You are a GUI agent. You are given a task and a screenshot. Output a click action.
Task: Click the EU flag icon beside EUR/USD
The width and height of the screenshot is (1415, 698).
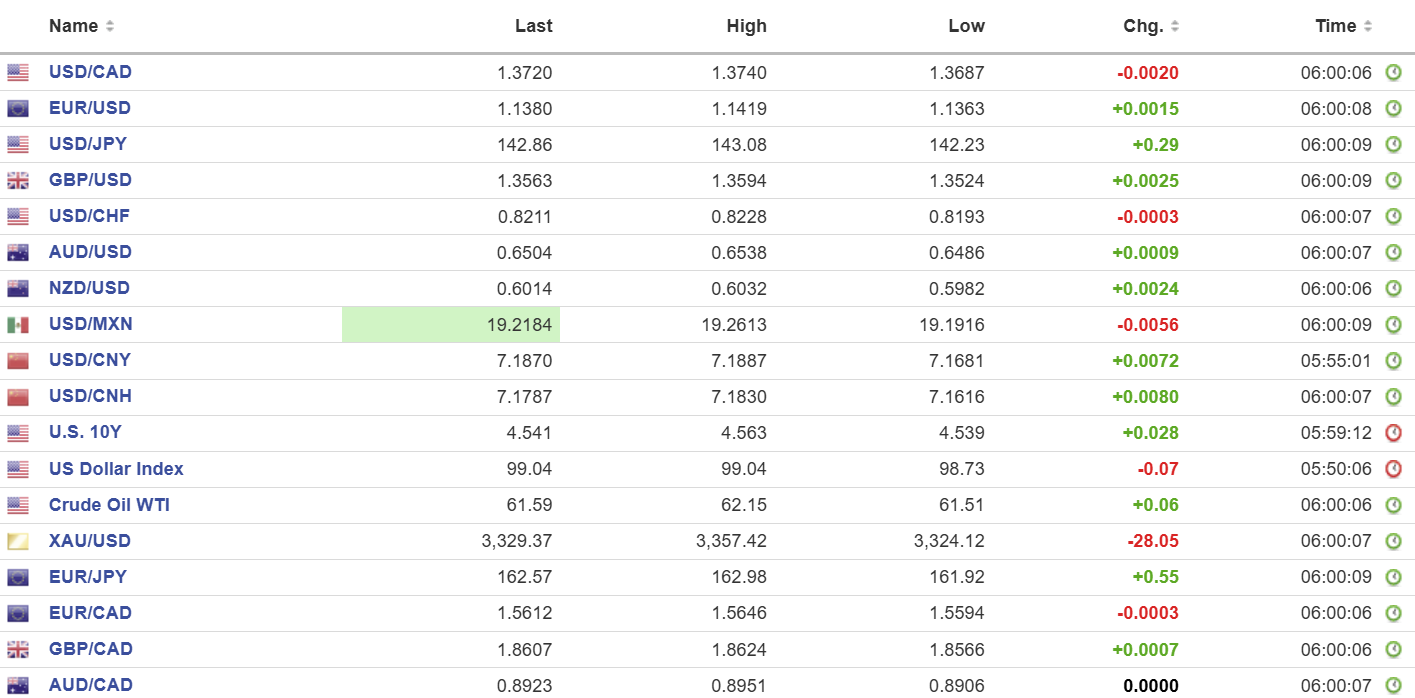point(18,109)
